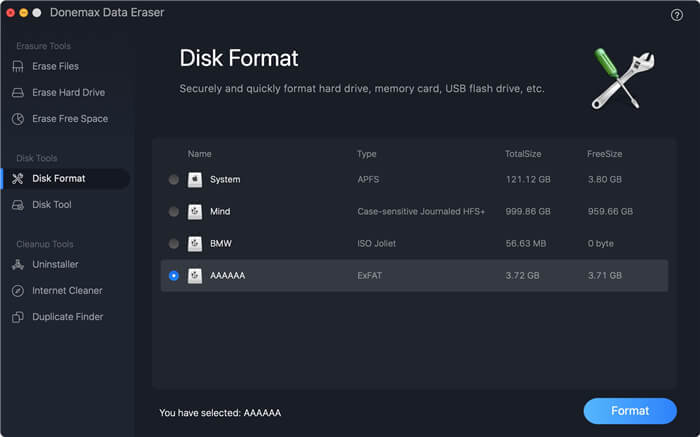The image size is (700, 437).
Task: Click the AAAAAA name in the drive list
Action: 228,276
